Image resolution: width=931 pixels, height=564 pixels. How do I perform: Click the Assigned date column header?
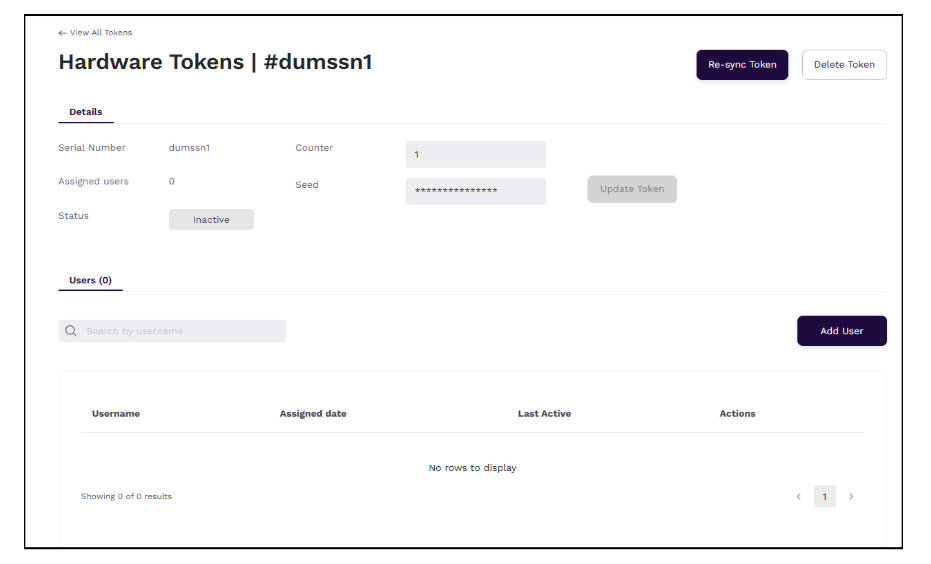[313, 414]
